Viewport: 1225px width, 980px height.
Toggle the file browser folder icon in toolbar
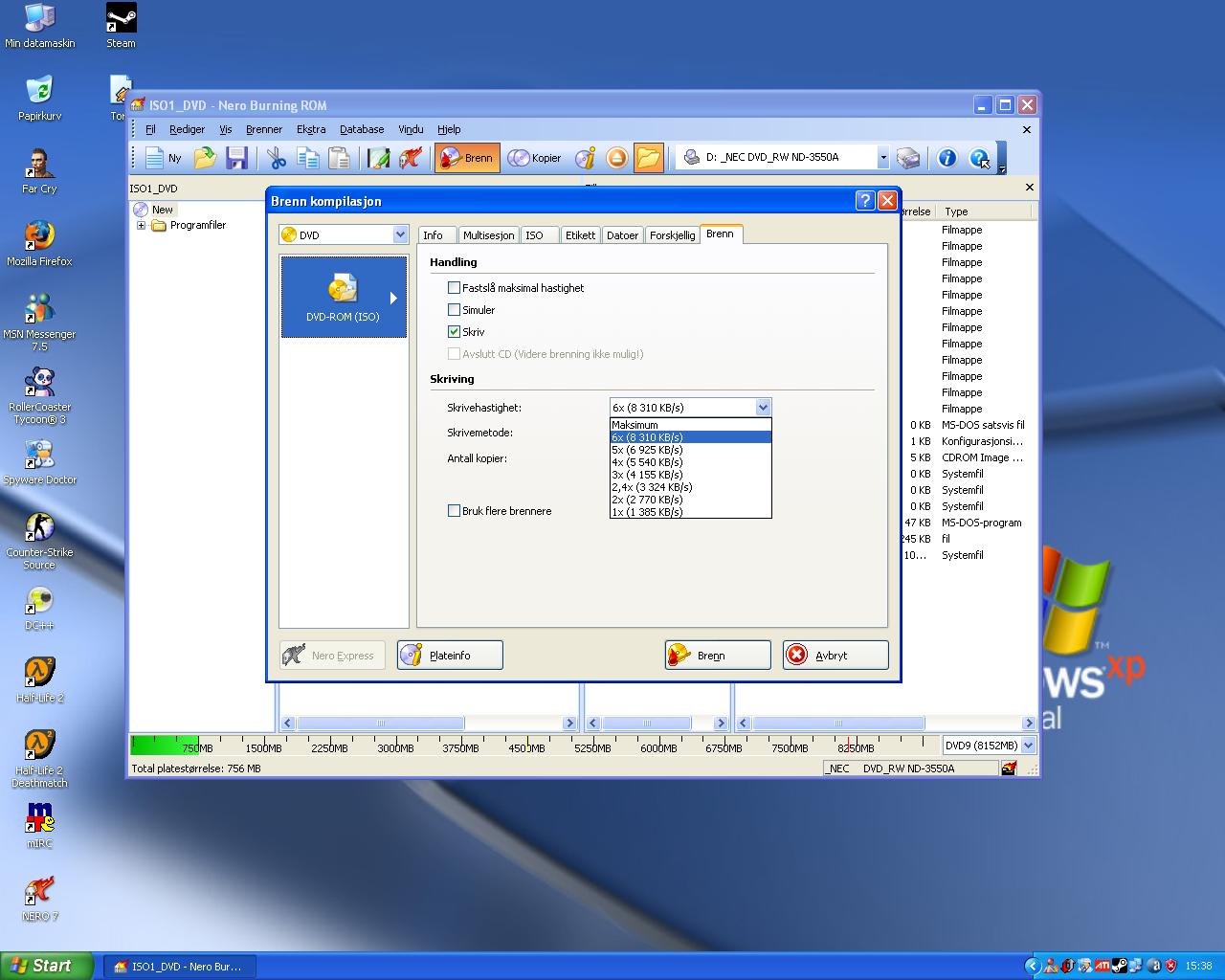pyautogui.click(x=649, y=158)
